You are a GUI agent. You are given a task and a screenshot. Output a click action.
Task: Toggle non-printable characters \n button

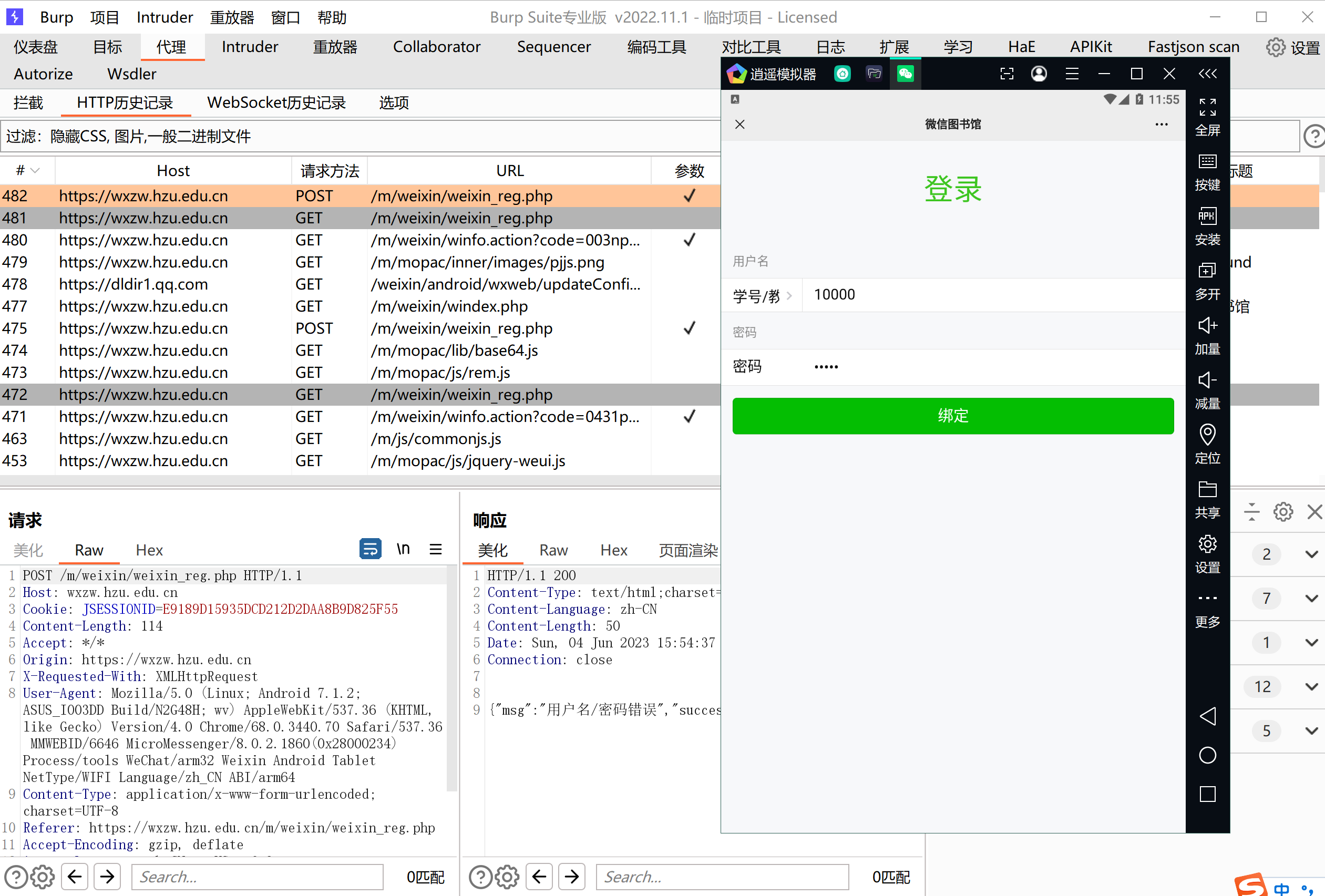coord(403,549)
